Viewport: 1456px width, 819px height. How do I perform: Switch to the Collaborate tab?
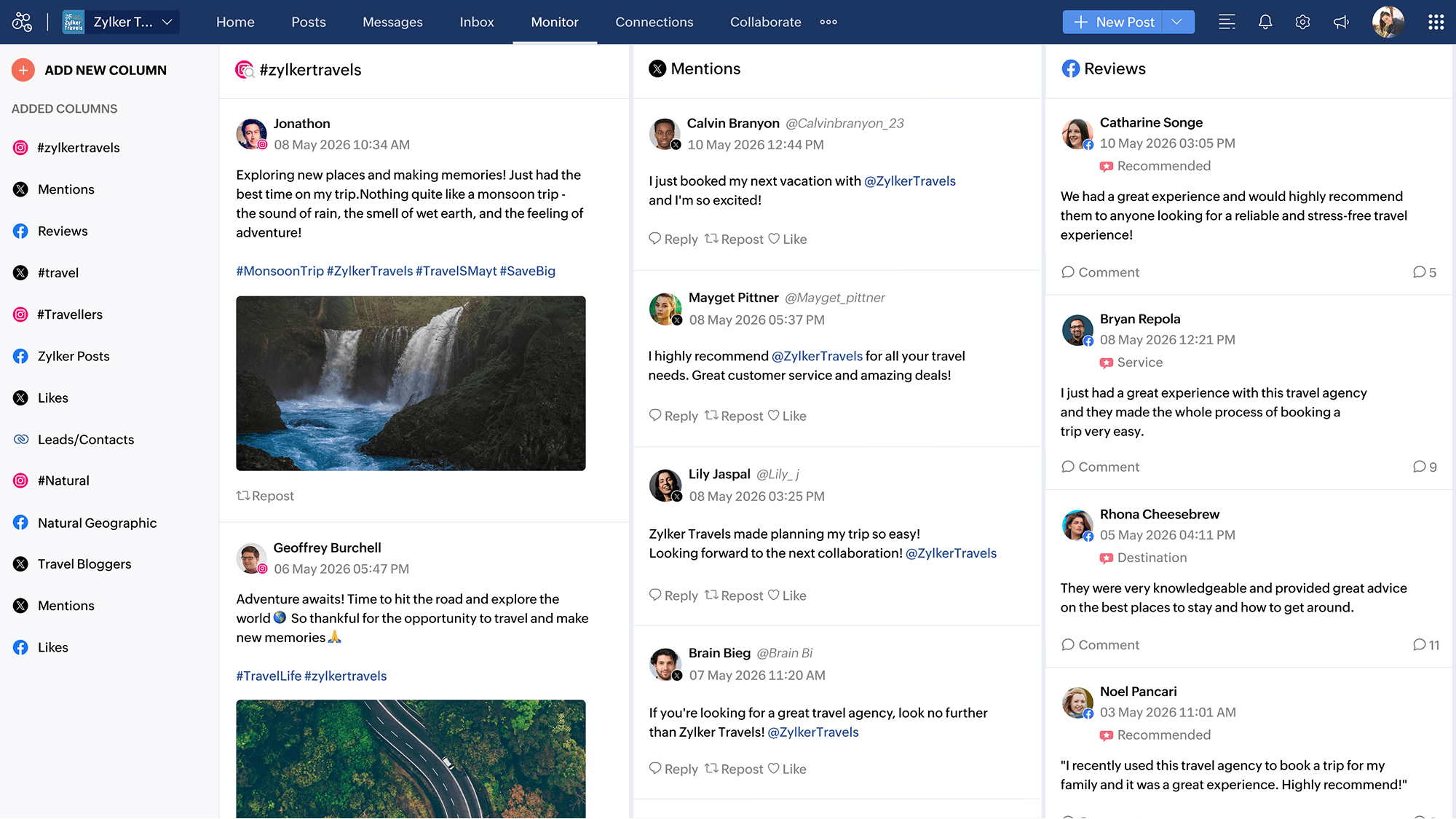pyautogui.click(x=766, y=22)
